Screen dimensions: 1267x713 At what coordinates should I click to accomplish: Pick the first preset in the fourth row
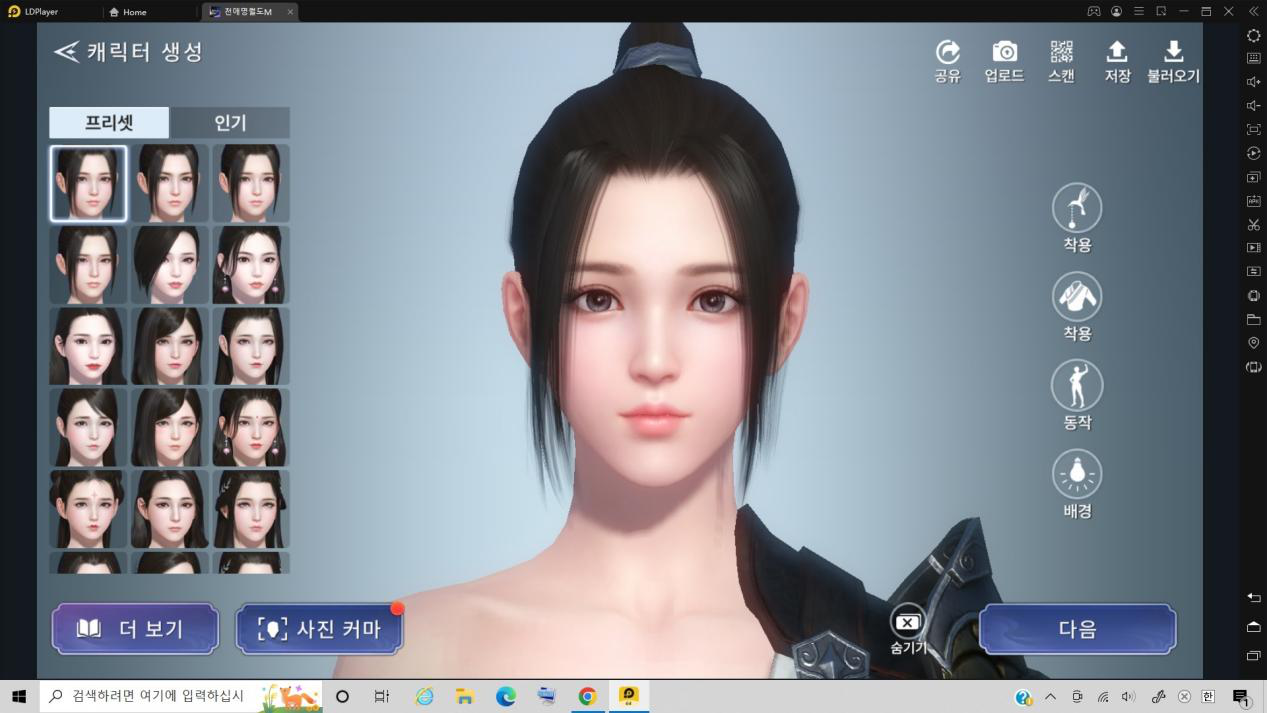[x=88, y=428]
